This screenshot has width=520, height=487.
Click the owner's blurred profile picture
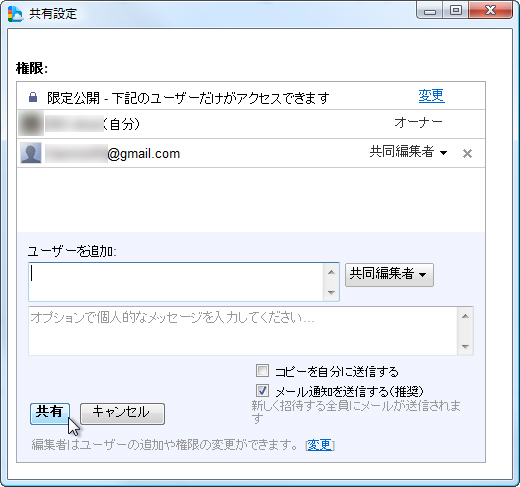point(31,123)
